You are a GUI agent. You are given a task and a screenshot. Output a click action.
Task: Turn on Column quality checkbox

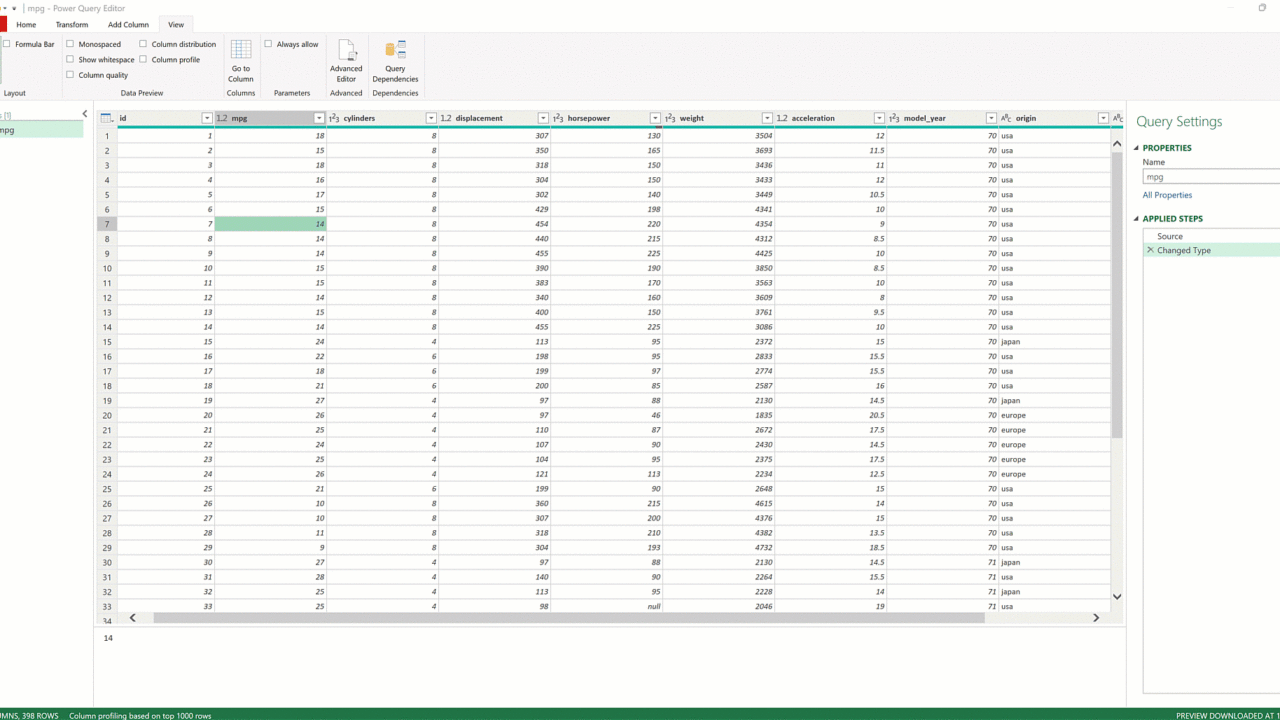(x=70, y=75)
